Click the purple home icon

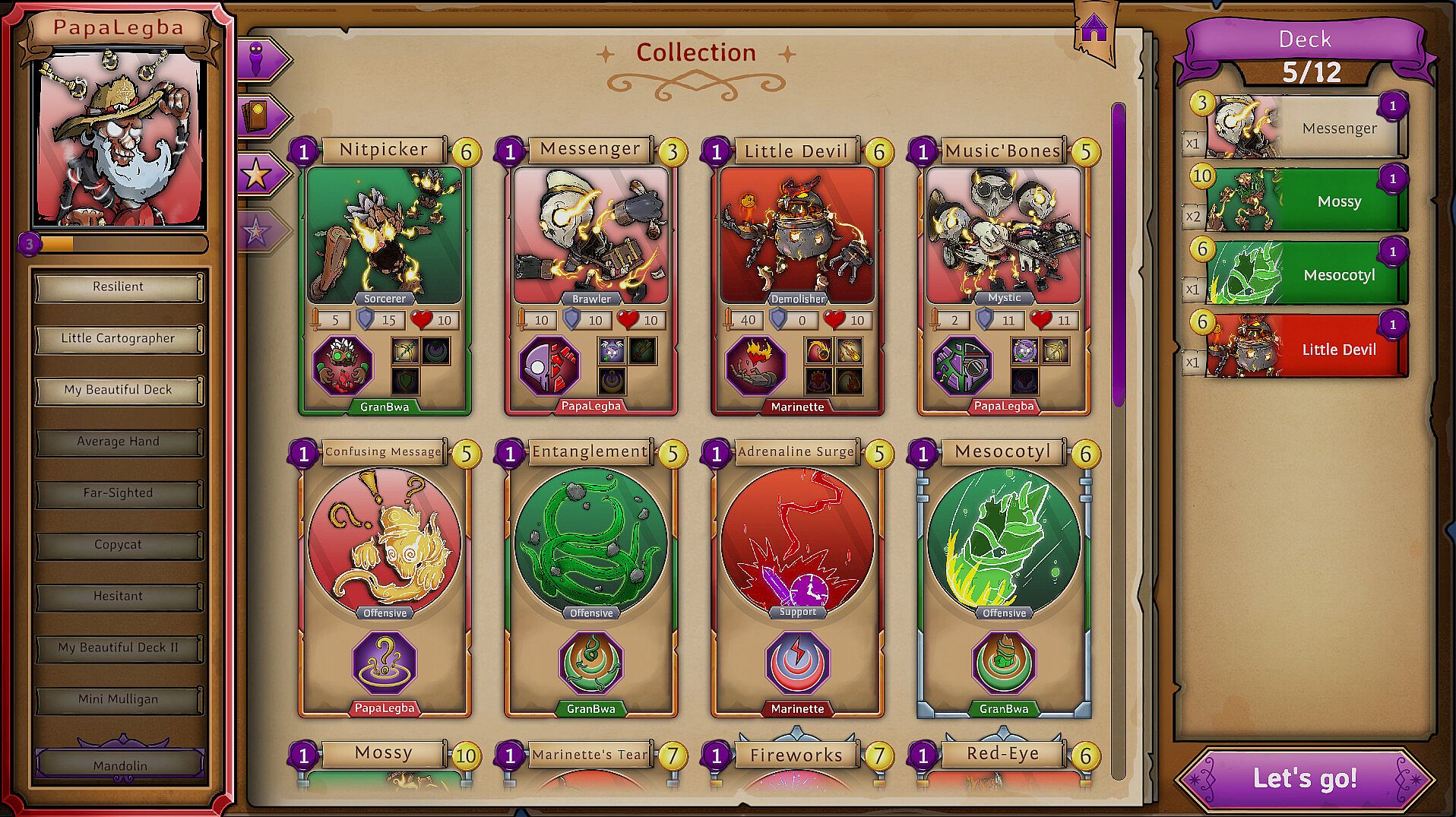click(x=1094, y=29)
